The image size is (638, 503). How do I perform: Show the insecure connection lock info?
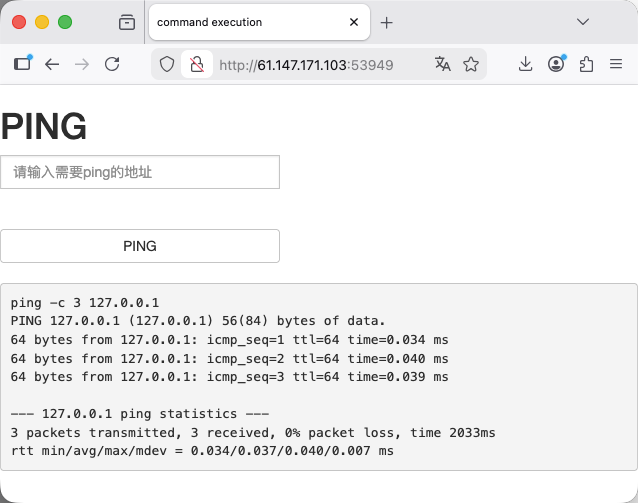pyautogui.click(x=197, y=64)
